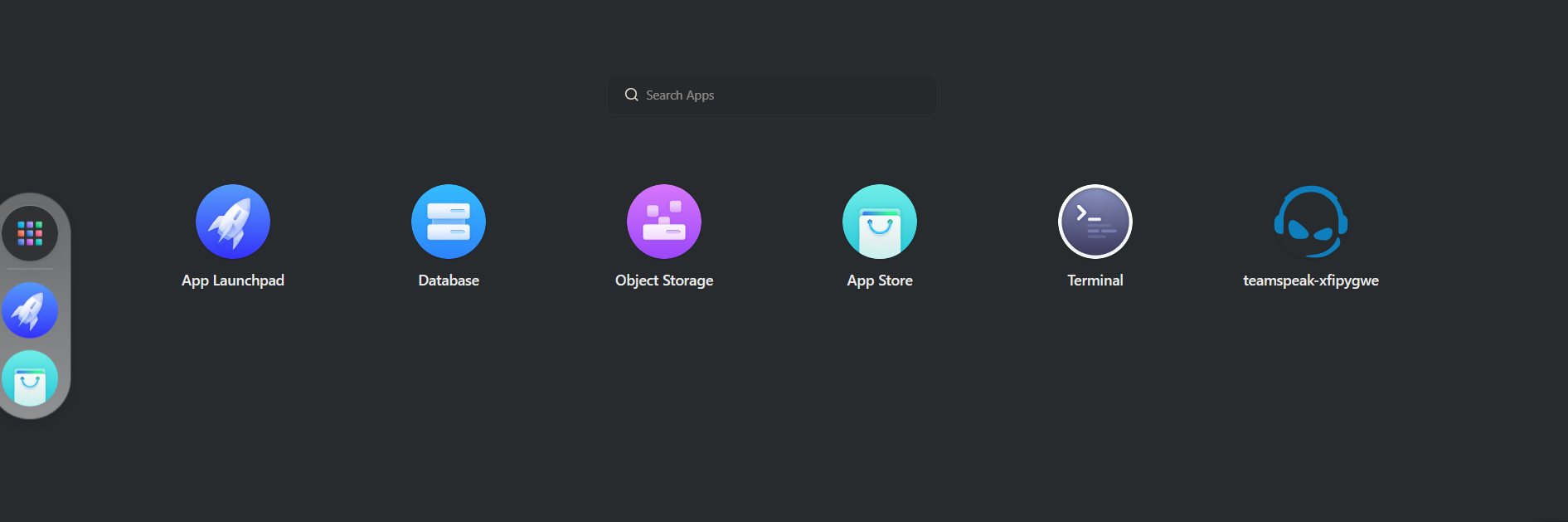
Task: Open the shopping bag App Store icon in the dock
Action: pos(30,379)
